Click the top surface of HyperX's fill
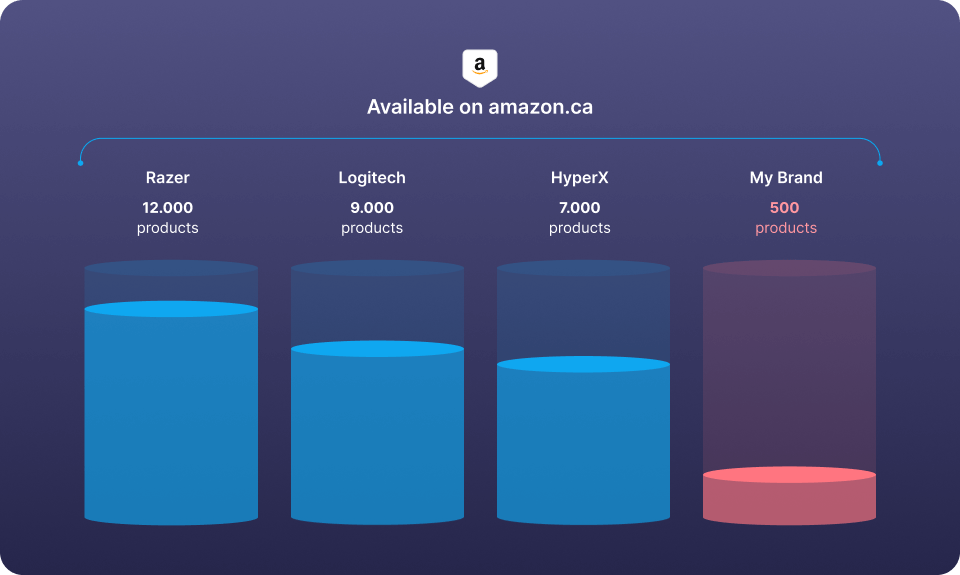The image size is (960, 575). pyautogui.click(x=583, y=364)
